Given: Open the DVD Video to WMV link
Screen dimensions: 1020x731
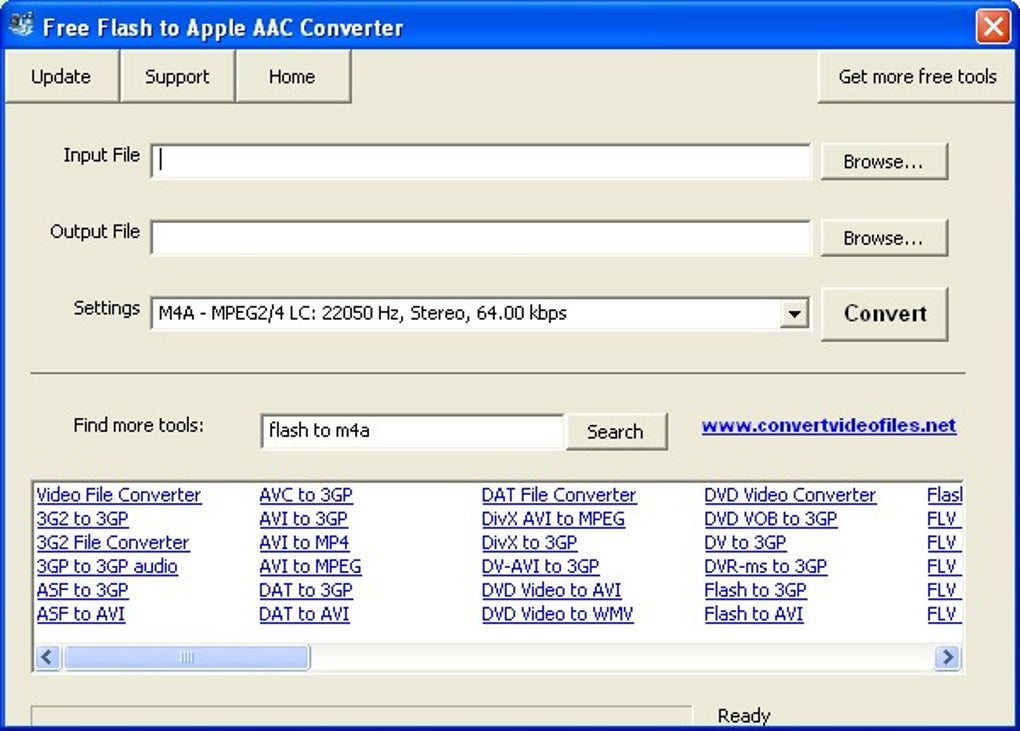Looking at the screenshot, I should 557,614.
